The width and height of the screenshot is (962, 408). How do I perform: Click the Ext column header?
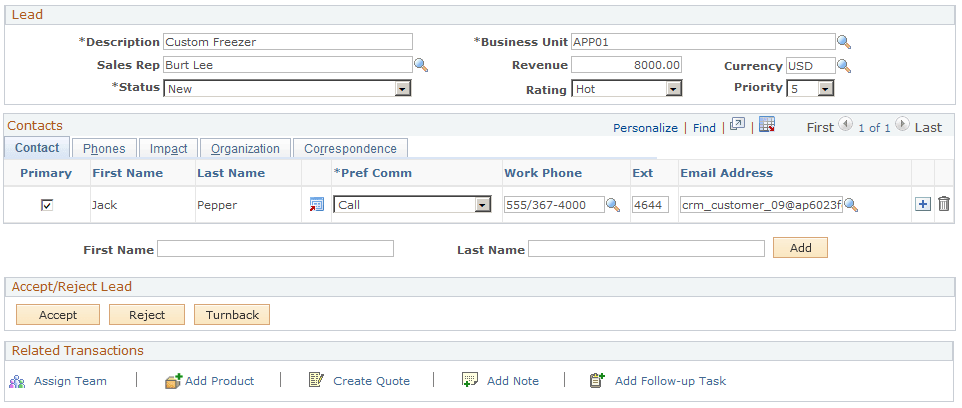coord(642,173)
